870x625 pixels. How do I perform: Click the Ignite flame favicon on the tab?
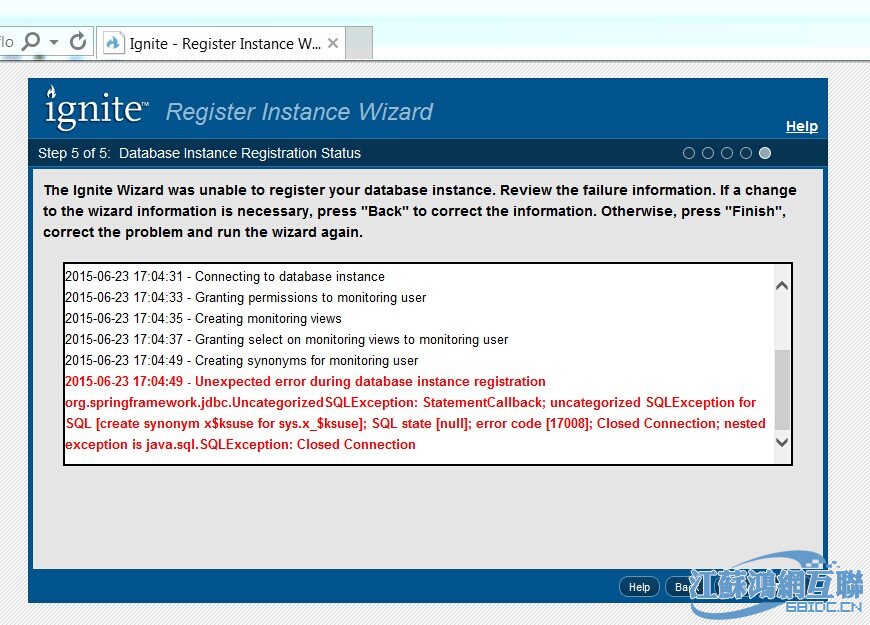coord(113,43)
